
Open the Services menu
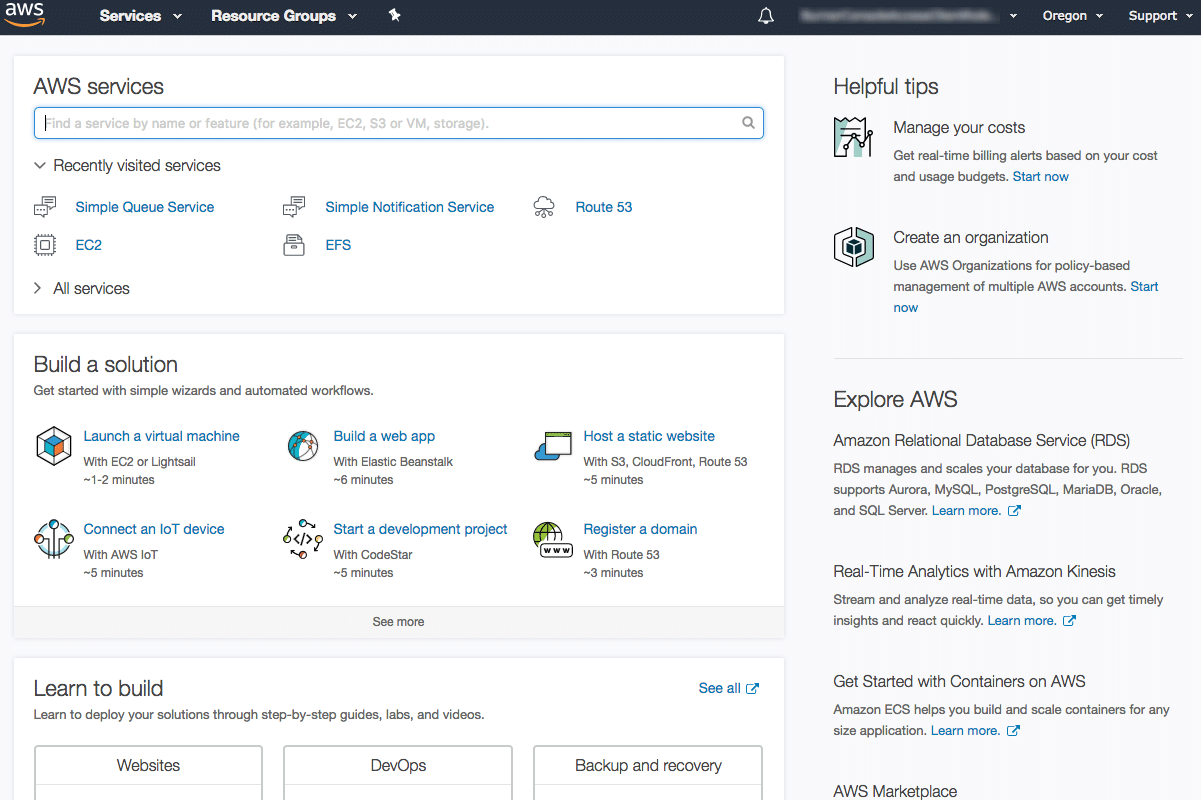(x=131, y=16)
